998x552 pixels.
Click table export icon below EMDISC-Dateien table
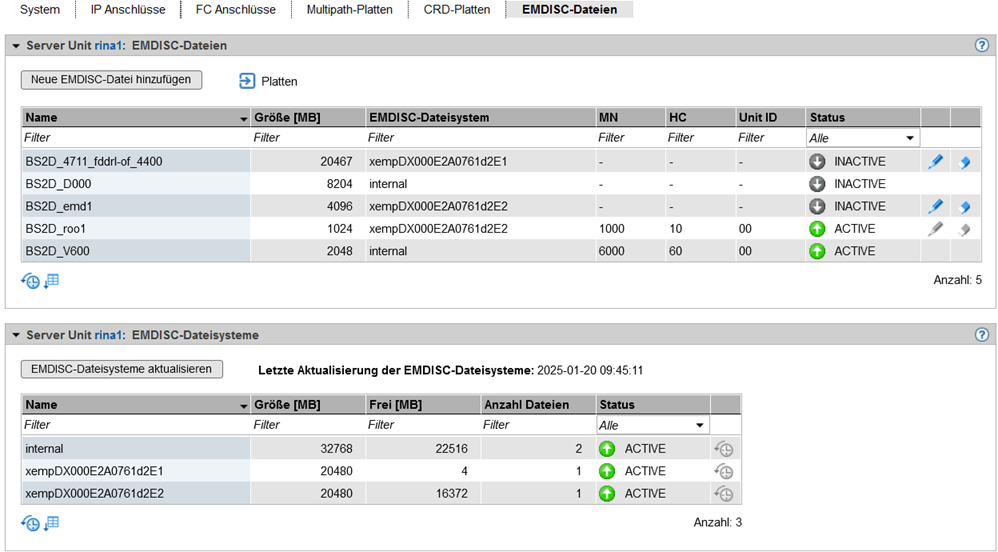tap(52, 281)
